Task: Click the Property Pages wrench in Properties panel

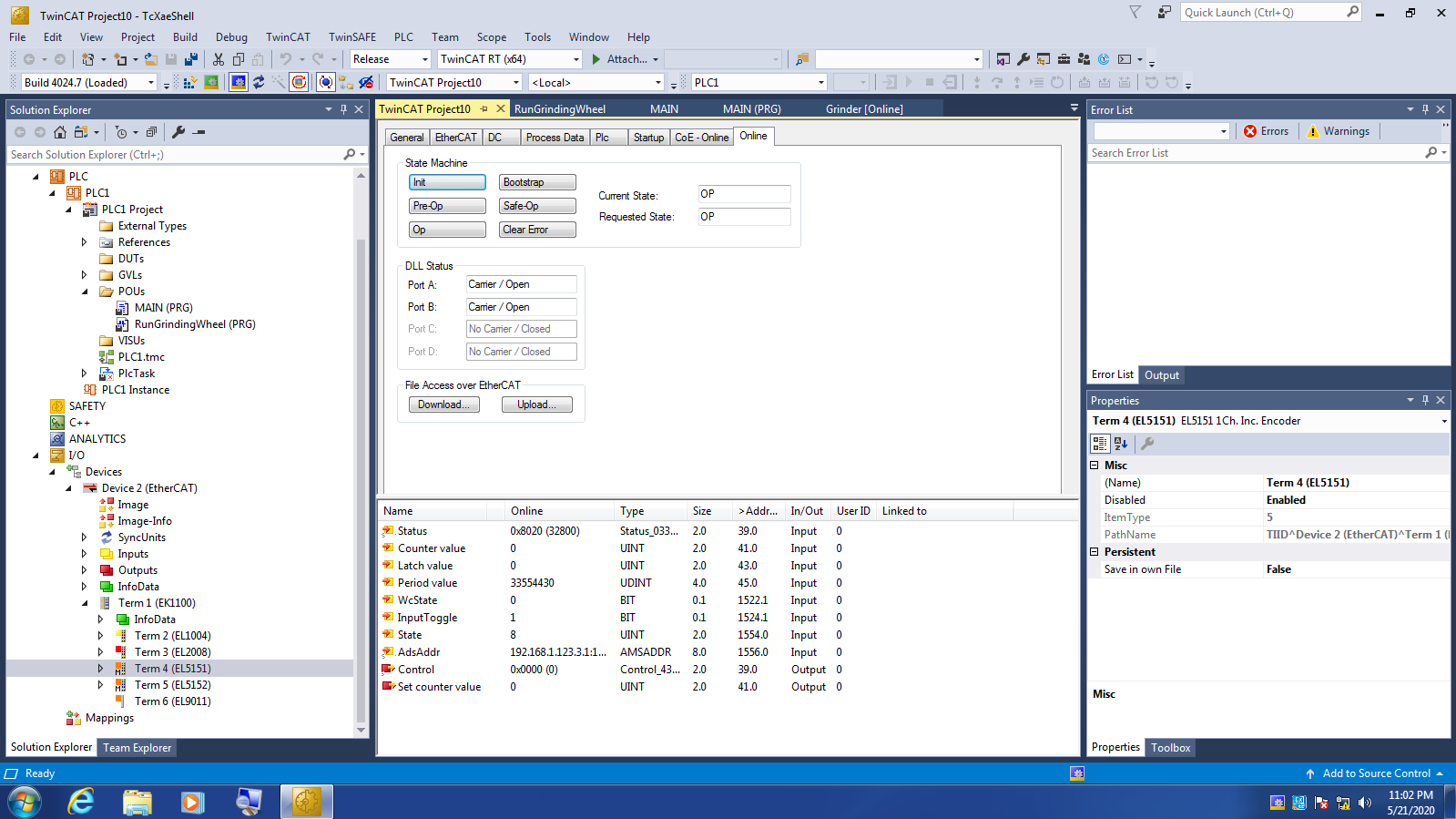Action: [x=1147, y=444]
